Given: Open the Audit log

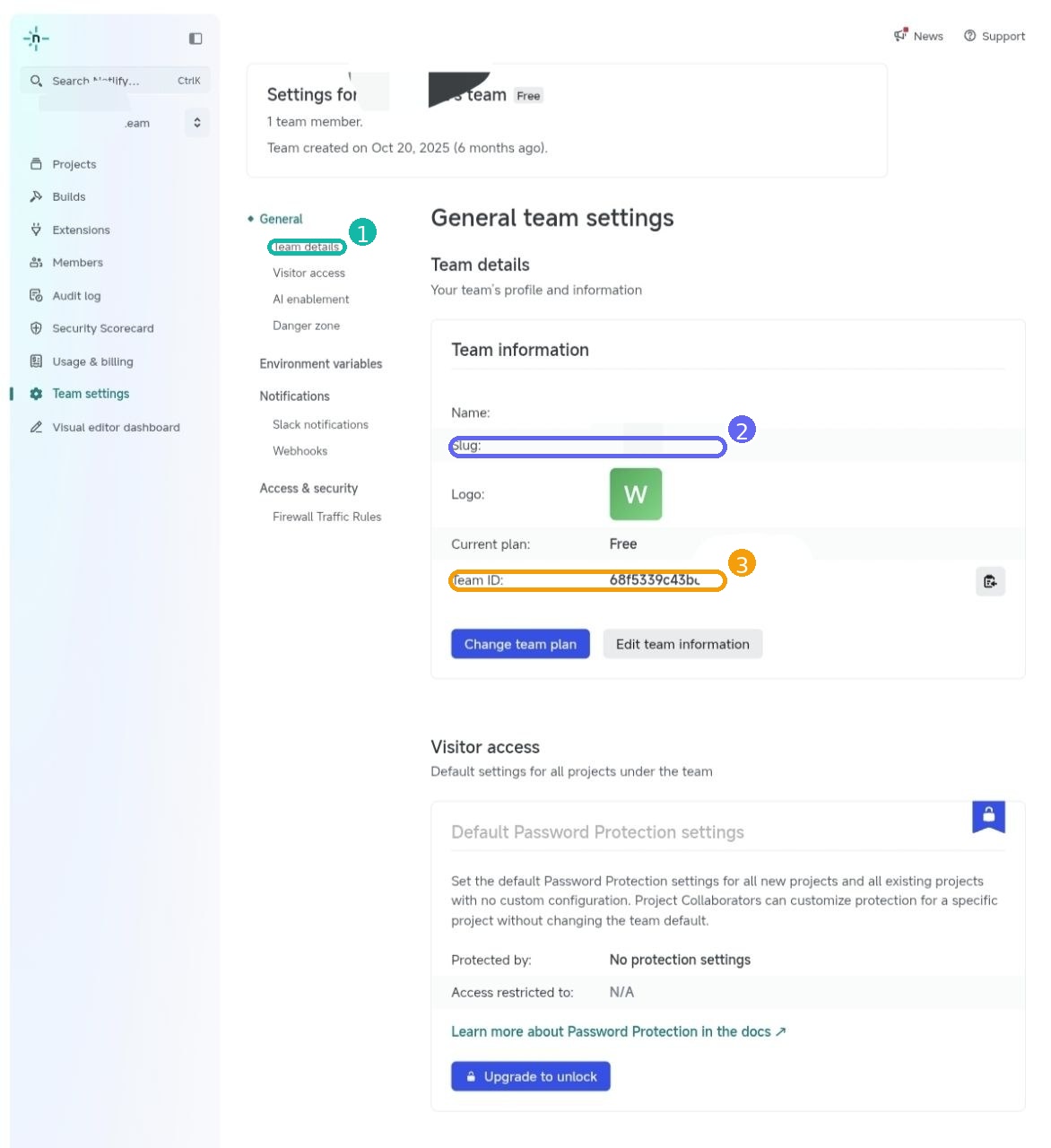Looking at the screenshot, I should tap(75, 295).
